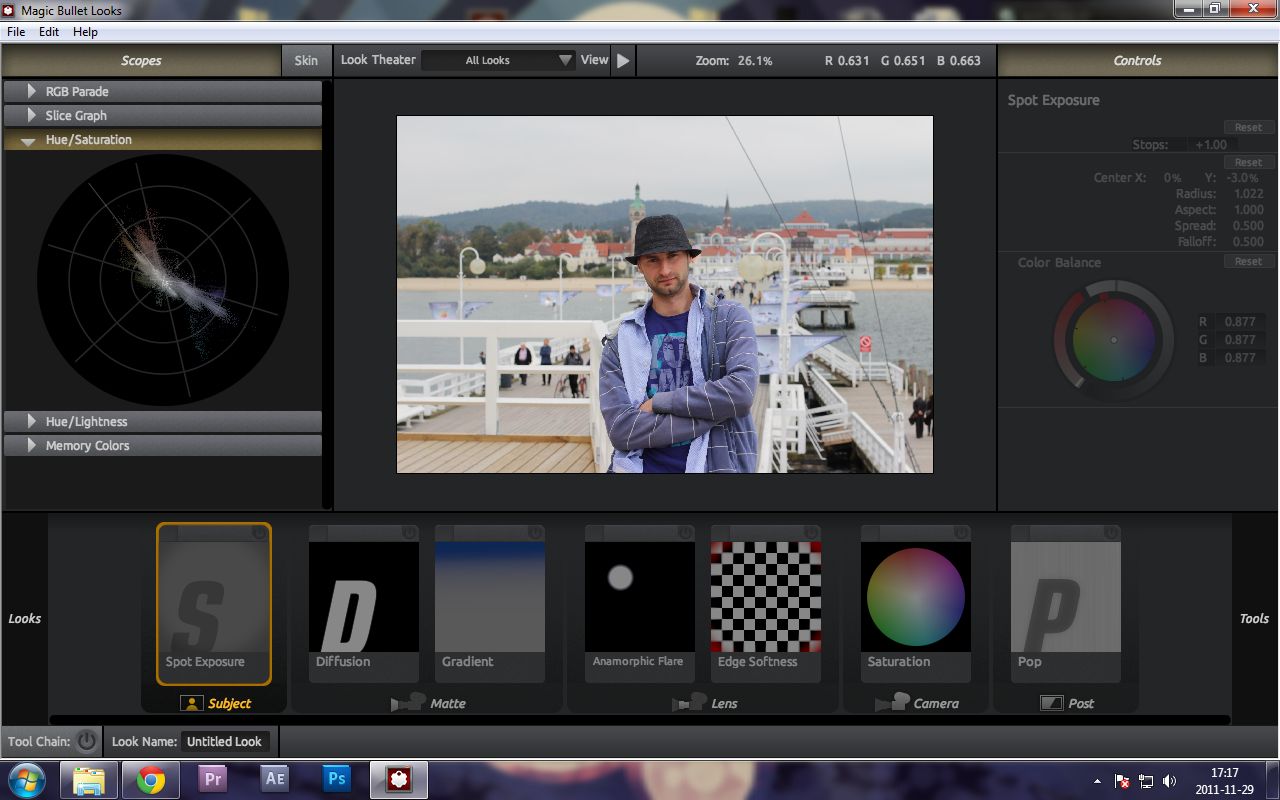Select the Spot Exposure tool card

click(214, 604)
